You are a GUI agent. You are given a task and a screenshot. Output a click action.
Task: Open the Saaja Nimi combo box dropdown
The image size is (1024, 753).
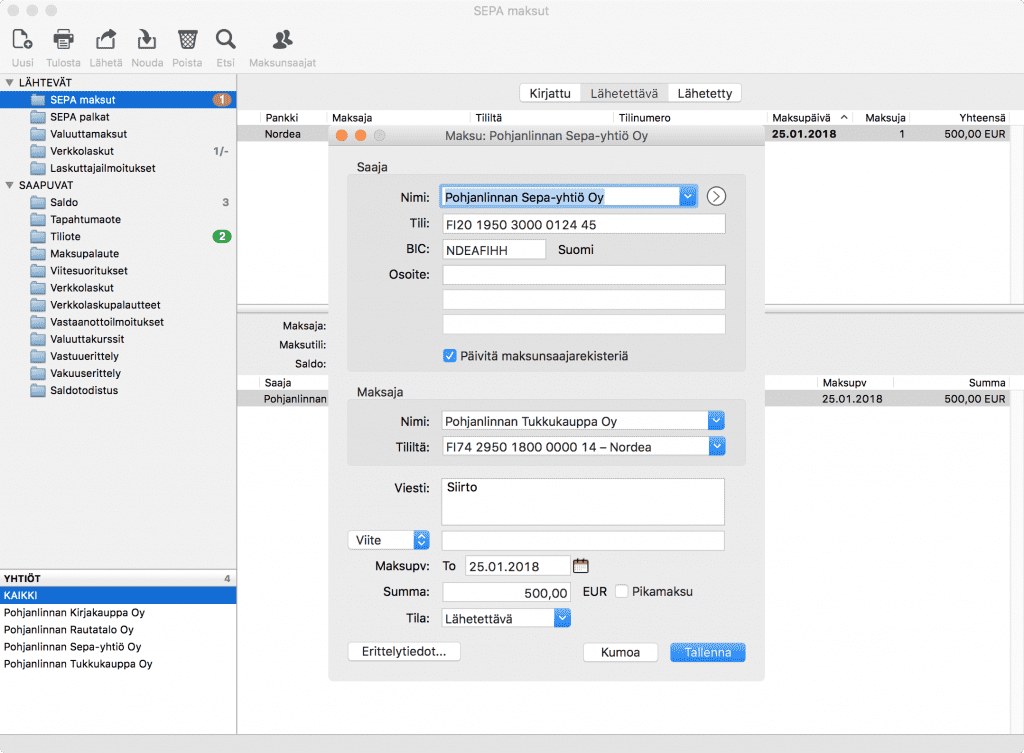coord(688,197)
